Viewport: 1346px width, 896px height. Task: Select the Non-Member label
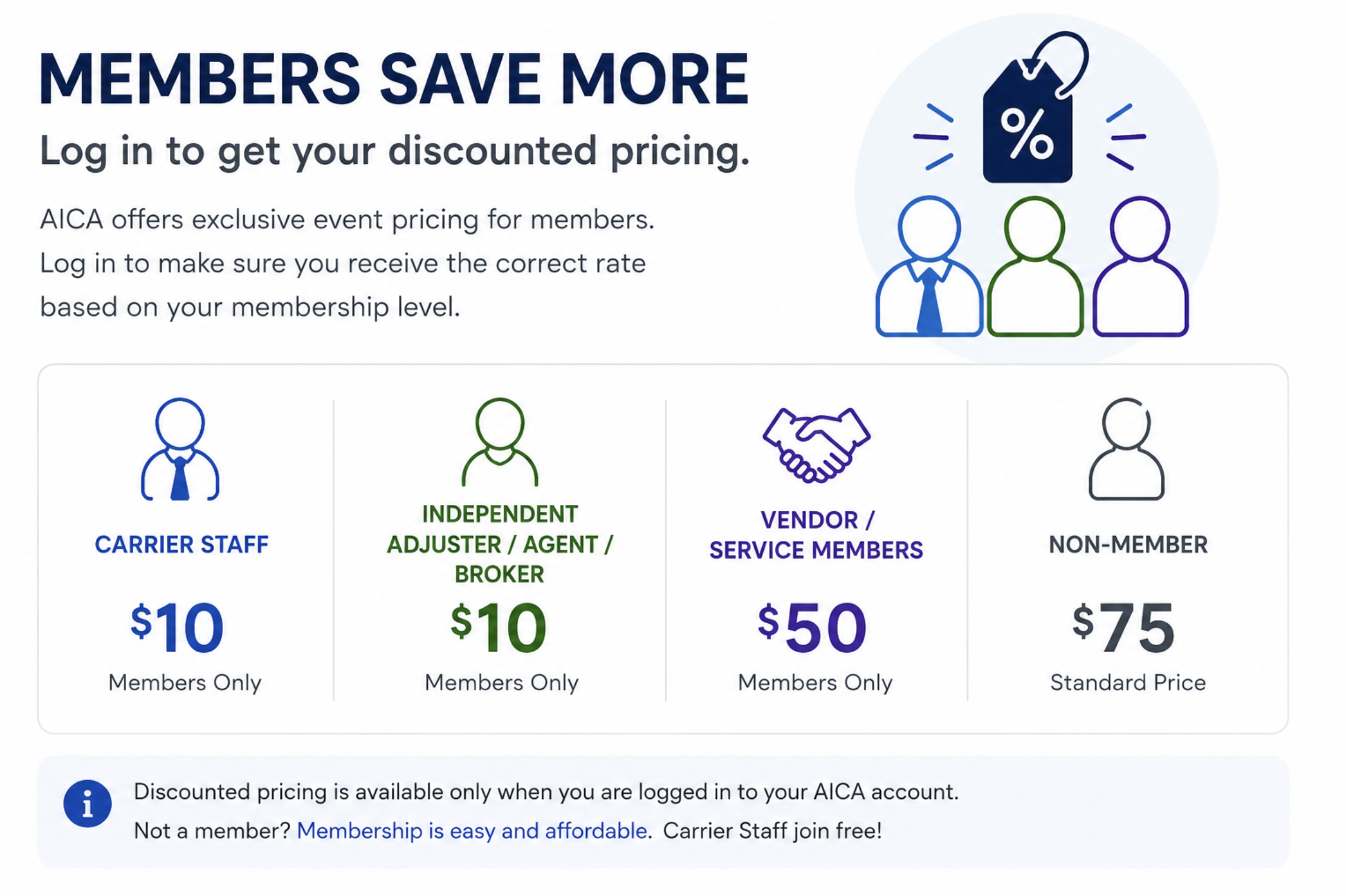1128,544
